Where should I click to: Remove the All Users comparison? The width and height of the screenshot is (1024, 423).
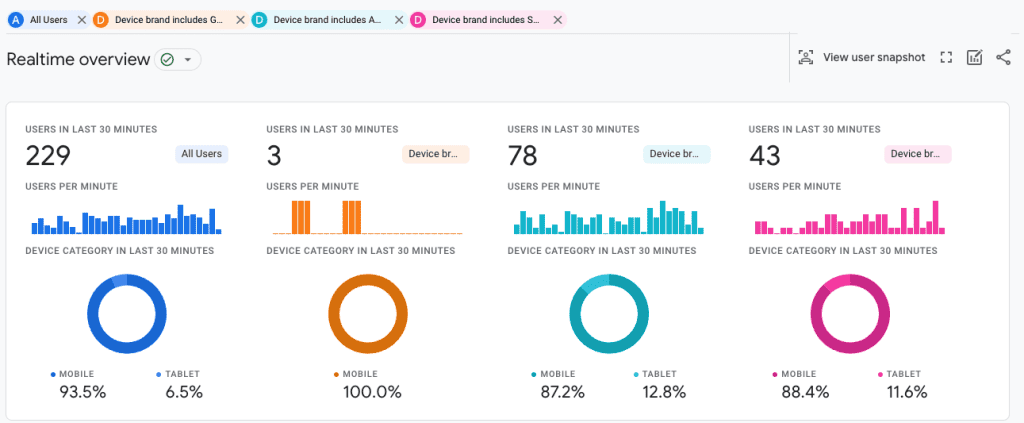82,20
